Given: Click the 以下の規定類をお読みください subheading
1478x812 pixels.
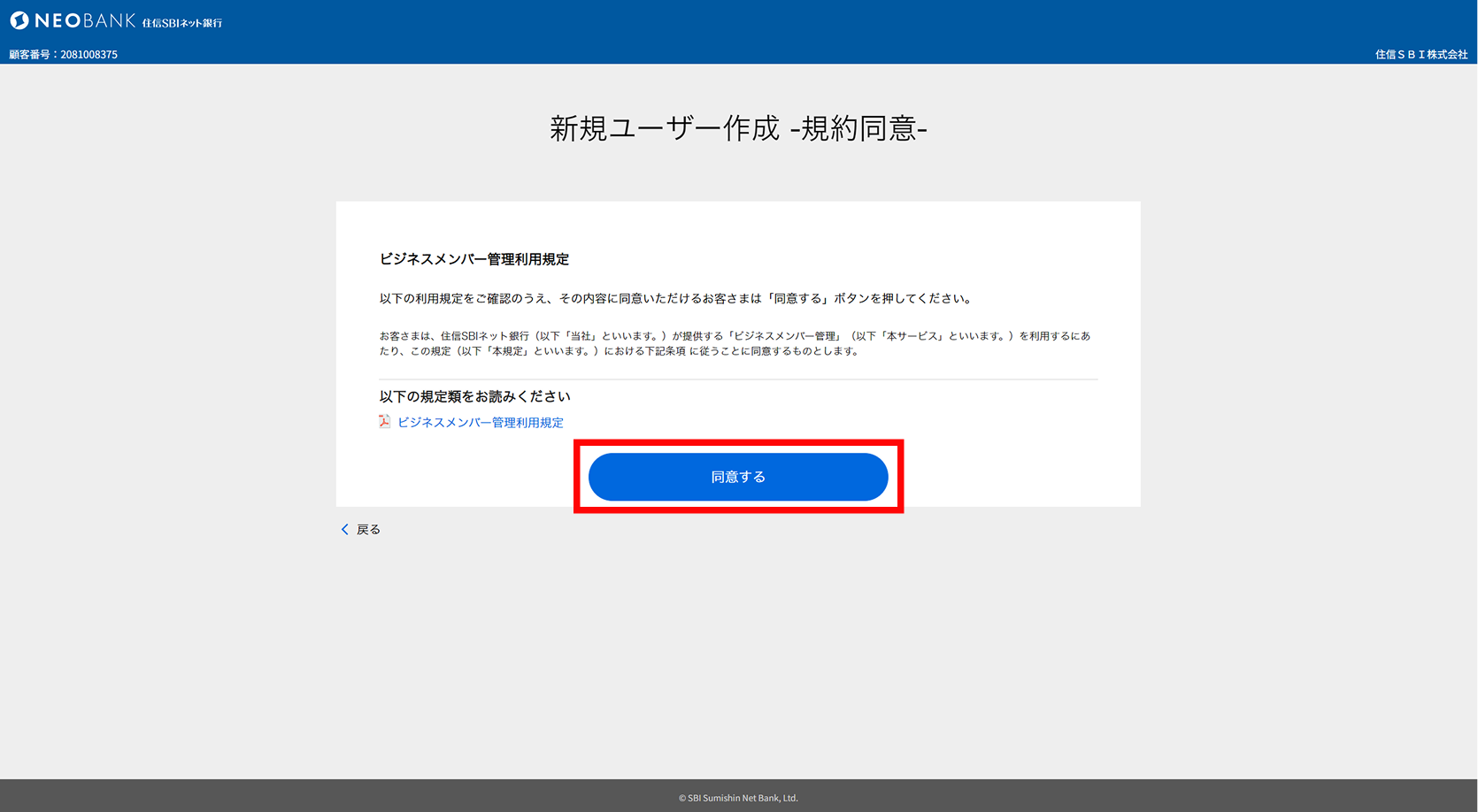Looking at the screenshot, I should coord(474,396).
